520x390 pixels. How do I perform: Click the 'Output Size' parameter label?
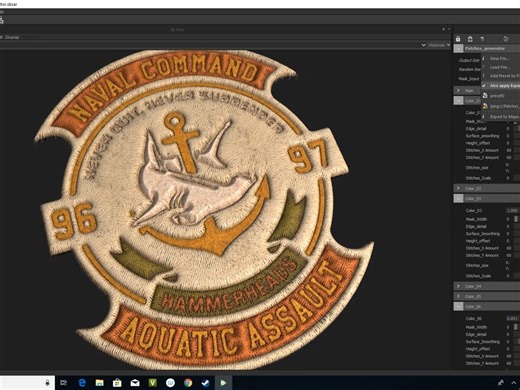coord(469,60)
